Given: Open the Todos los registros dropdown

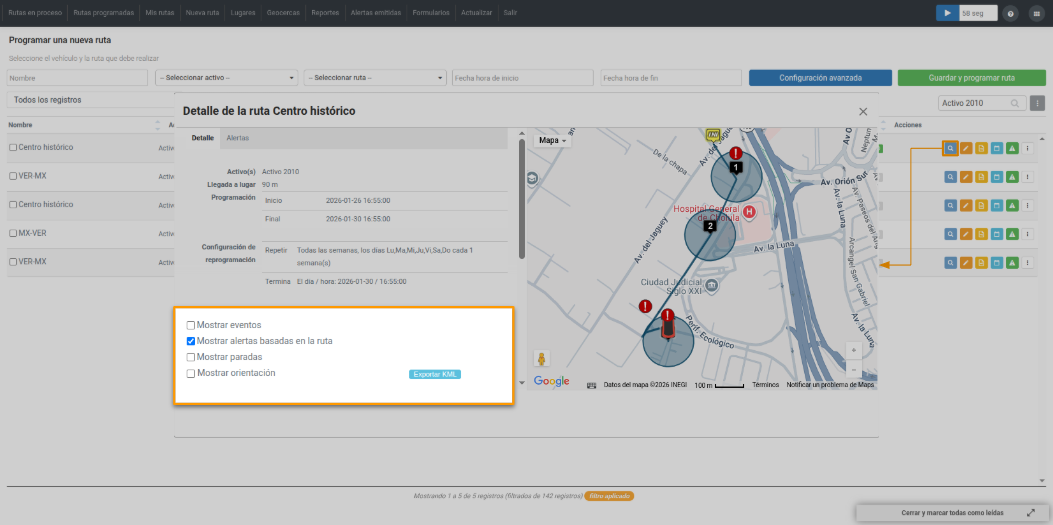Looking at the screenshot, I should pos(90,100).
